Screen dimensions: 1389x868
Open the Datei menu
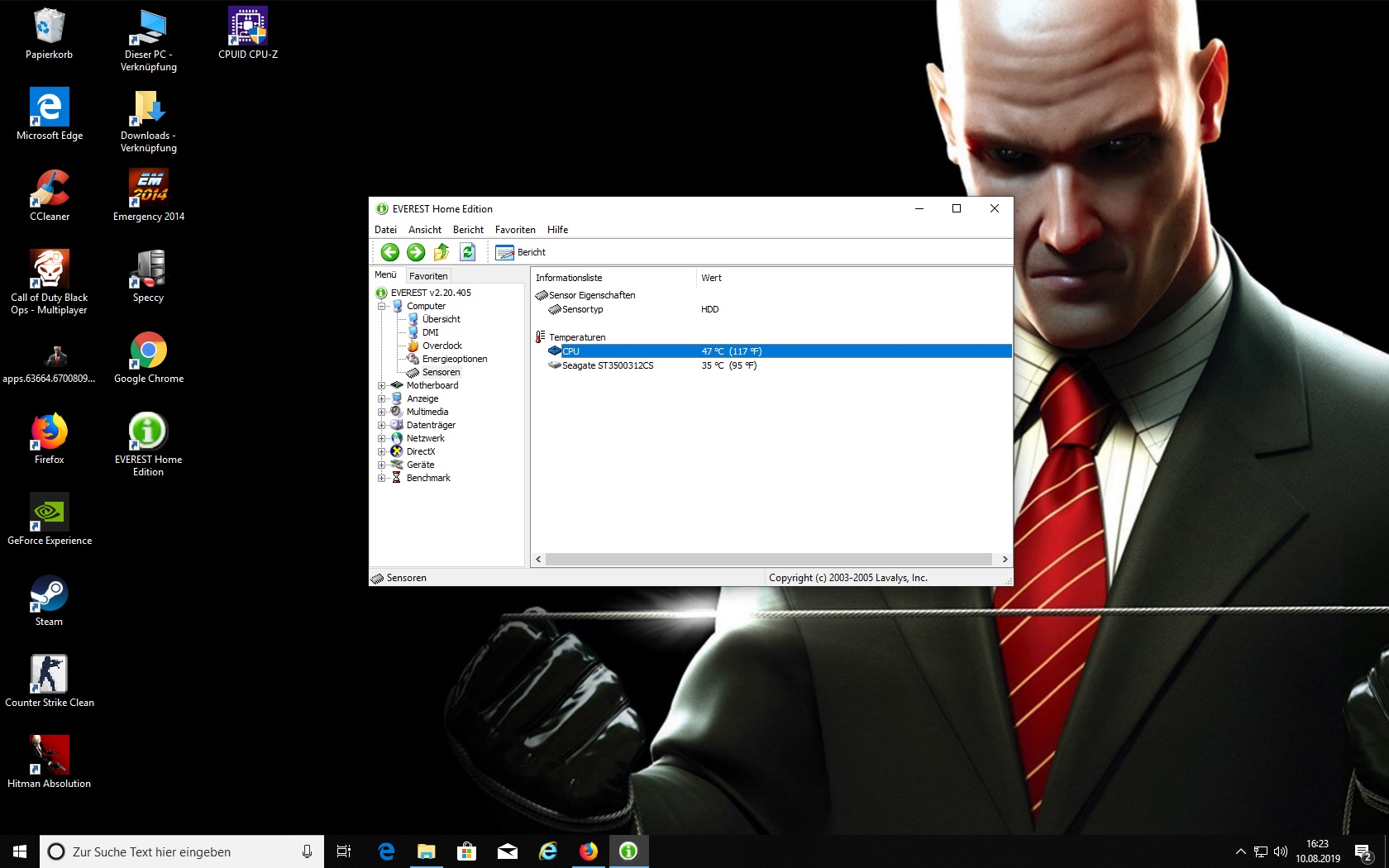click(x=385, y=230)
